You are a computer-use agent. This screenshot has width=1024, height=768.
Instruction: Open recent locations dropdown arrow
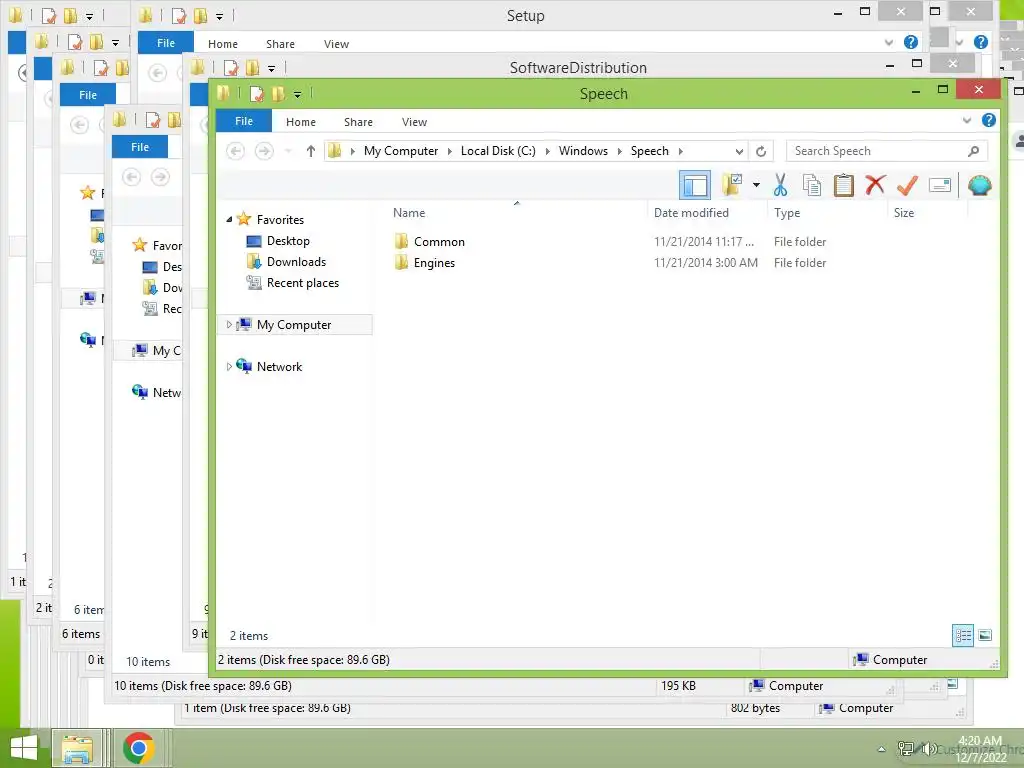(x=288, y=152)
